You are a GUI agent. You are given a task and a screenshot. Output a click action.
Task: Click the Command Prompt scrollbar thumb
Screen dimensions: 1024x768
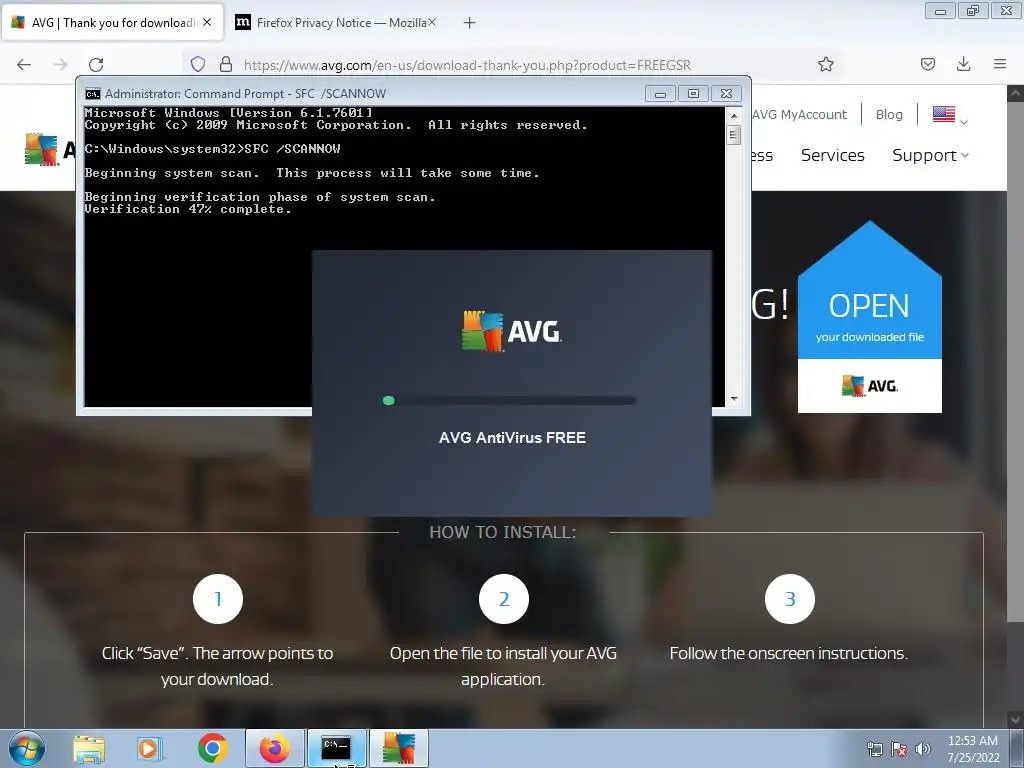[734, 135]
